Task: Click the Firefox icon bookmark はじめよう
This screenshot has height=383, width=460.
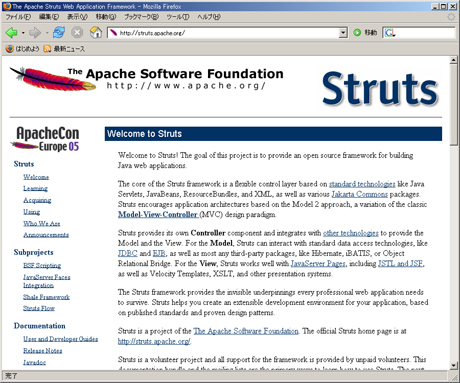Action: pos(23,49)
